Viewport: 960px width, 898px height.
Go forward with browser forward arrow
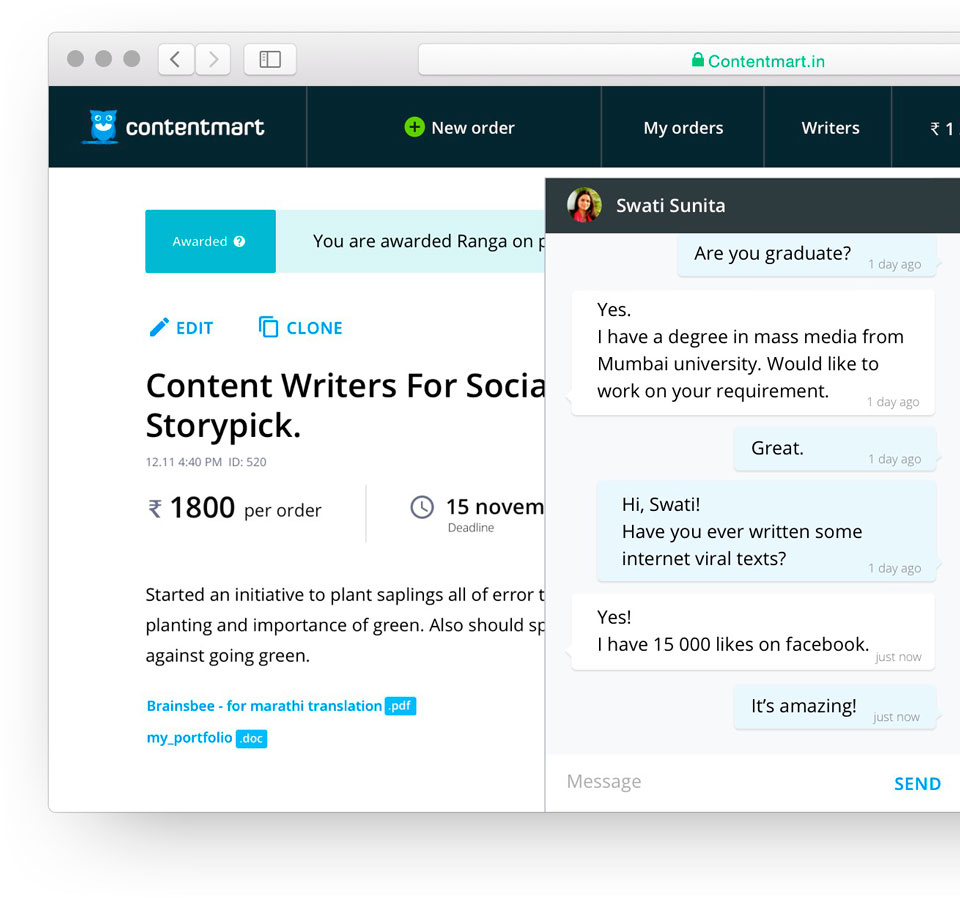(213, 60)
